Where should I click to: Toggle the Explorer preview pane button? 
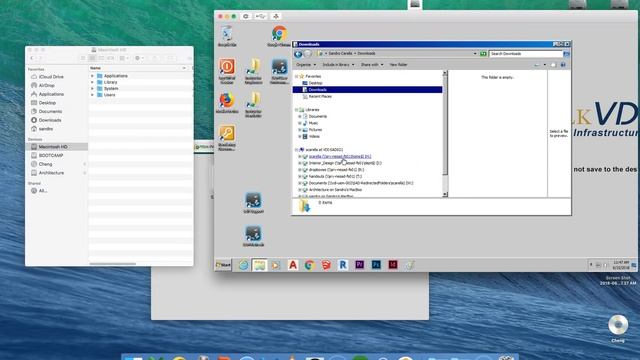coord(553,65)
